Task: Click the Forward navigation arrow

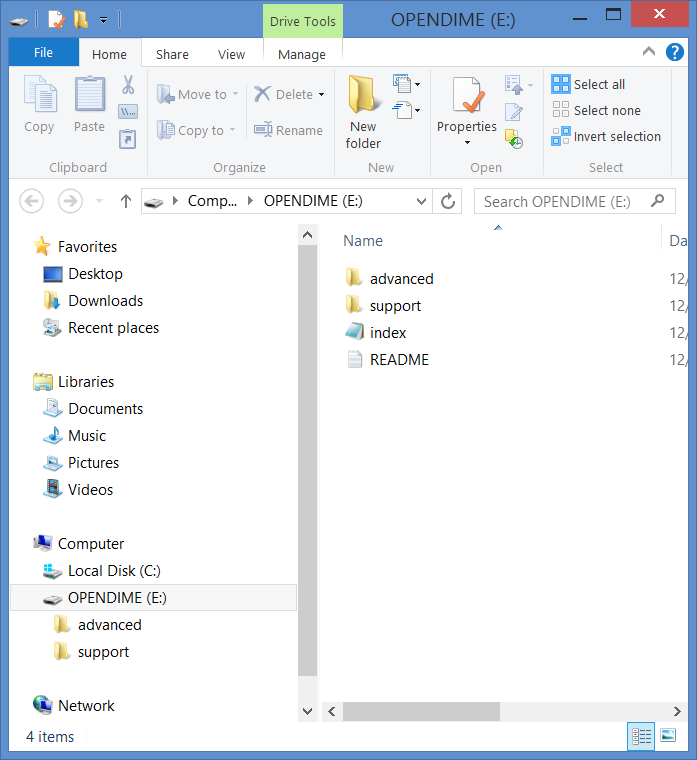Action: [70, 201]
